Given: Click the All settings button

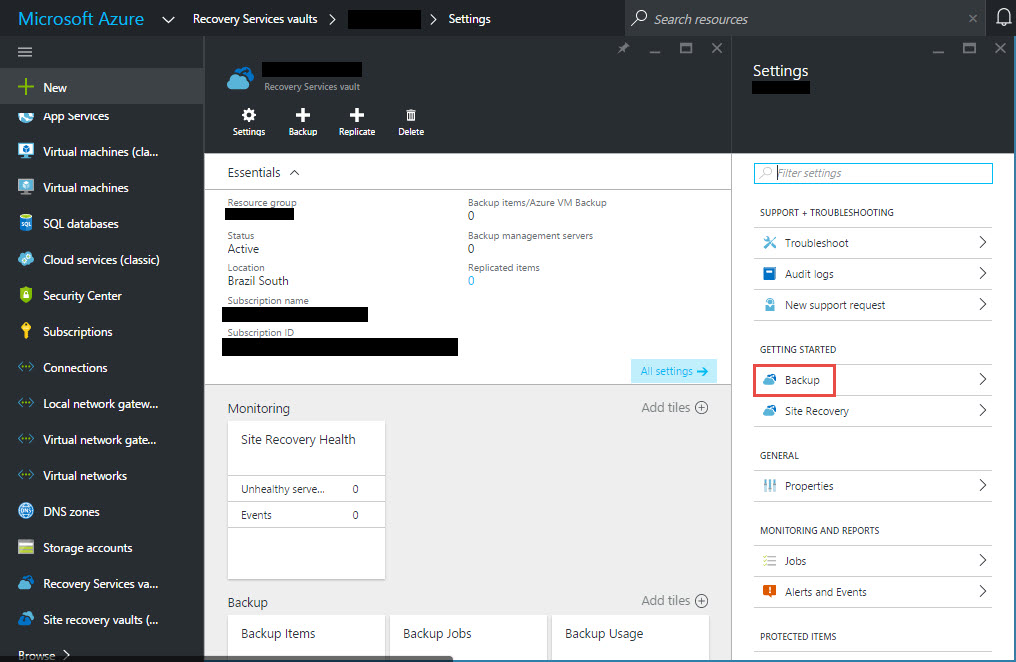Looking at the screenshot, I should (x=673, y=370).
